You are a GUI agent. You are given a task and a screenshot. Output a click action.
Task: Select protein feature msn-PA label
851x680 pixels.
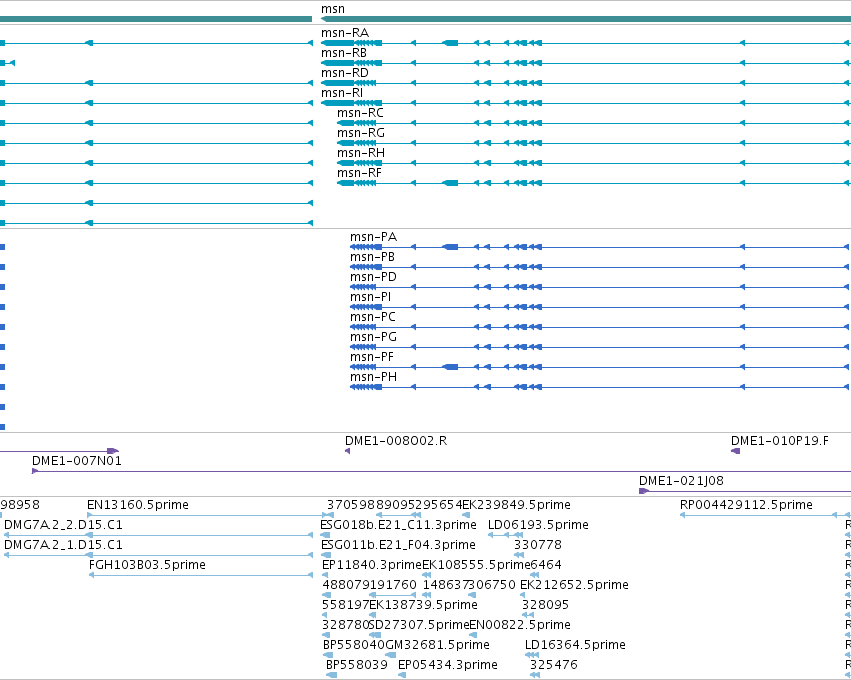pos(373,237)
